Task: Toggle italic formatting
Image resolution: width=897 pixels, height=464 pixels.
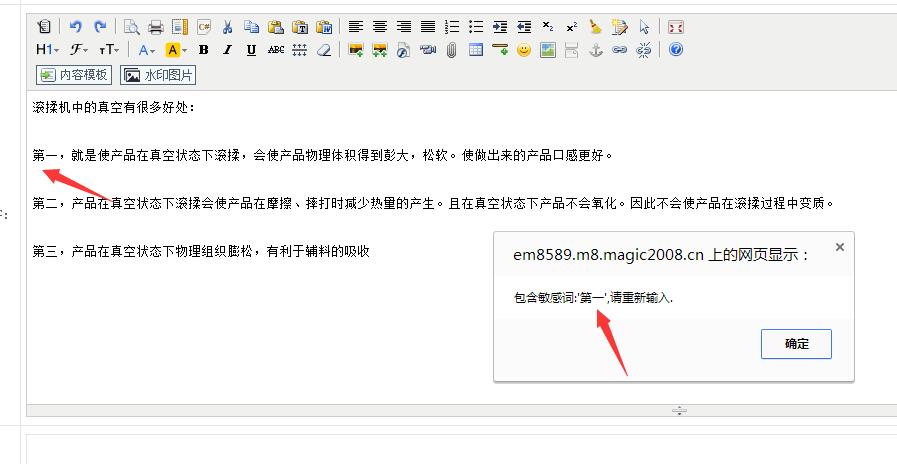Action: point(228,49)
